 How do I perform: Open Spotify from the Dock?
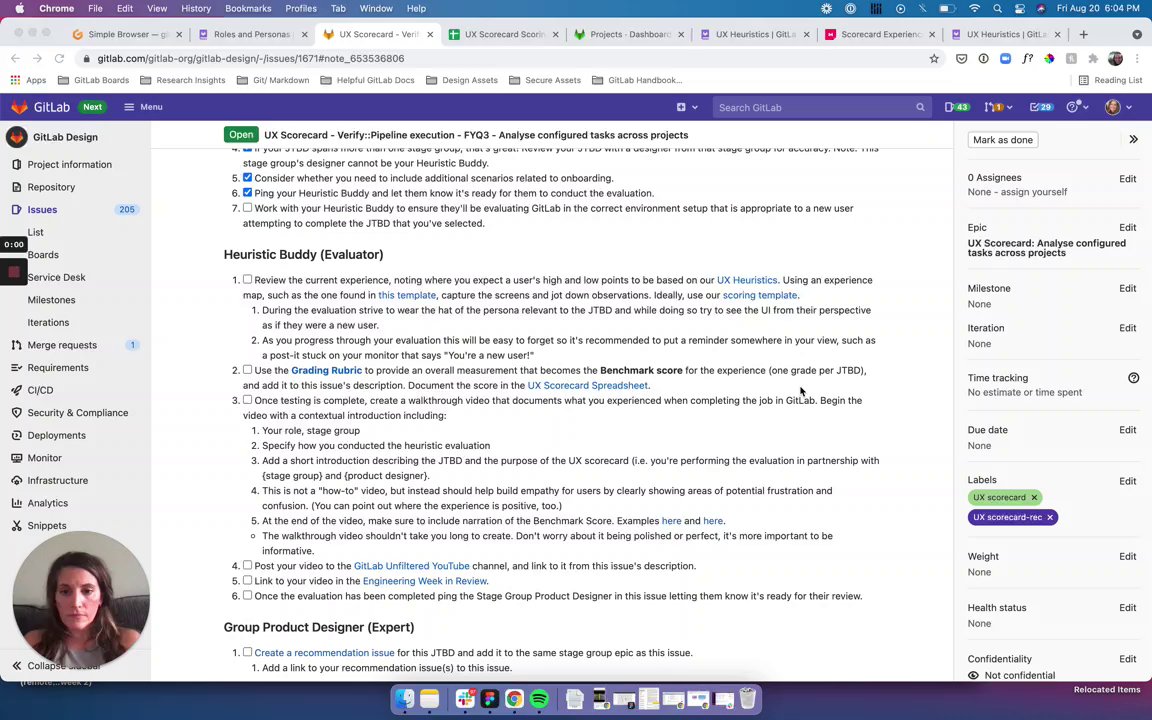539,699
